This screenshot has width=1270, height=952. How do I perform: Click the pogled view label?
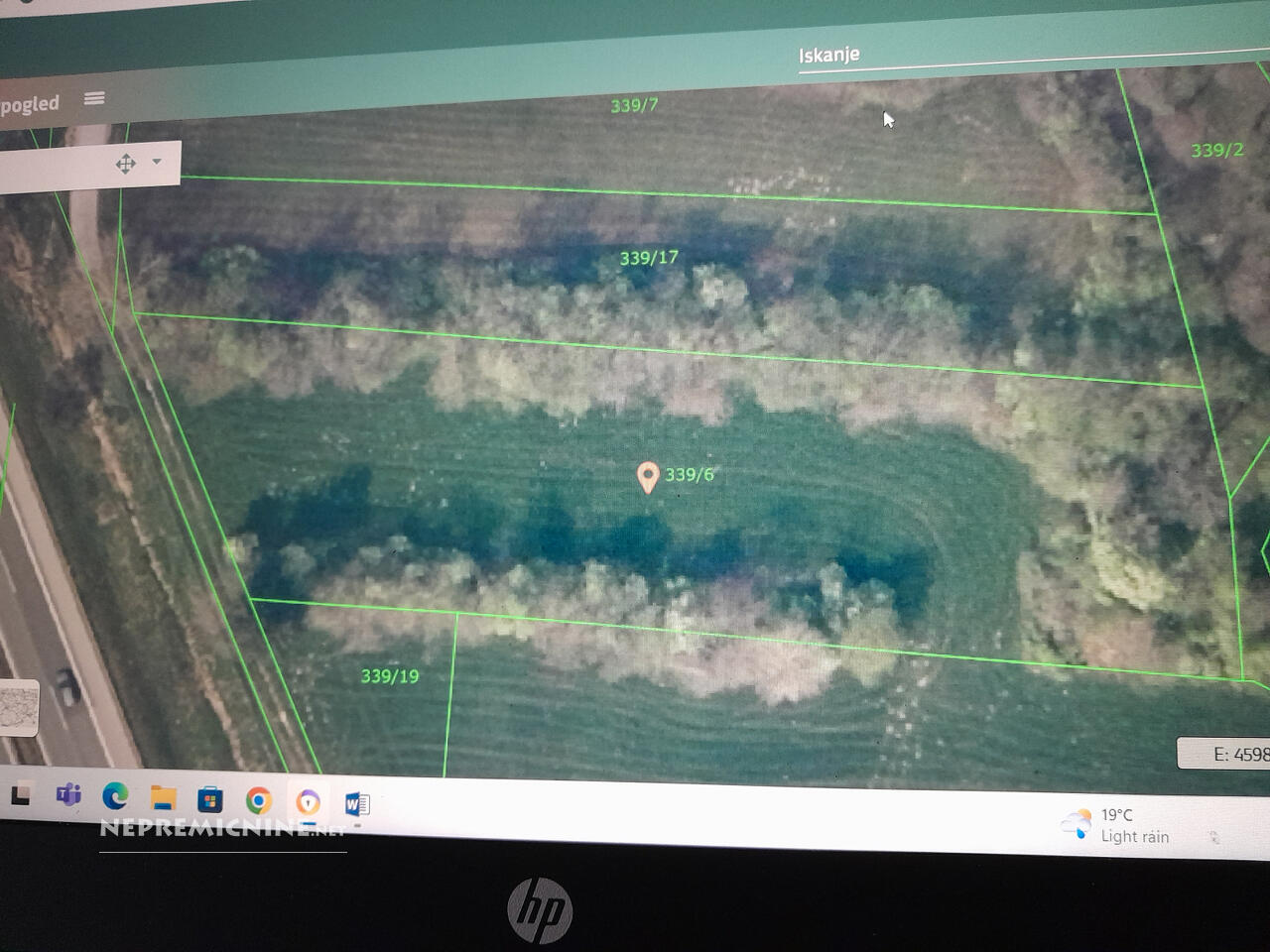(x=30, y=104)
